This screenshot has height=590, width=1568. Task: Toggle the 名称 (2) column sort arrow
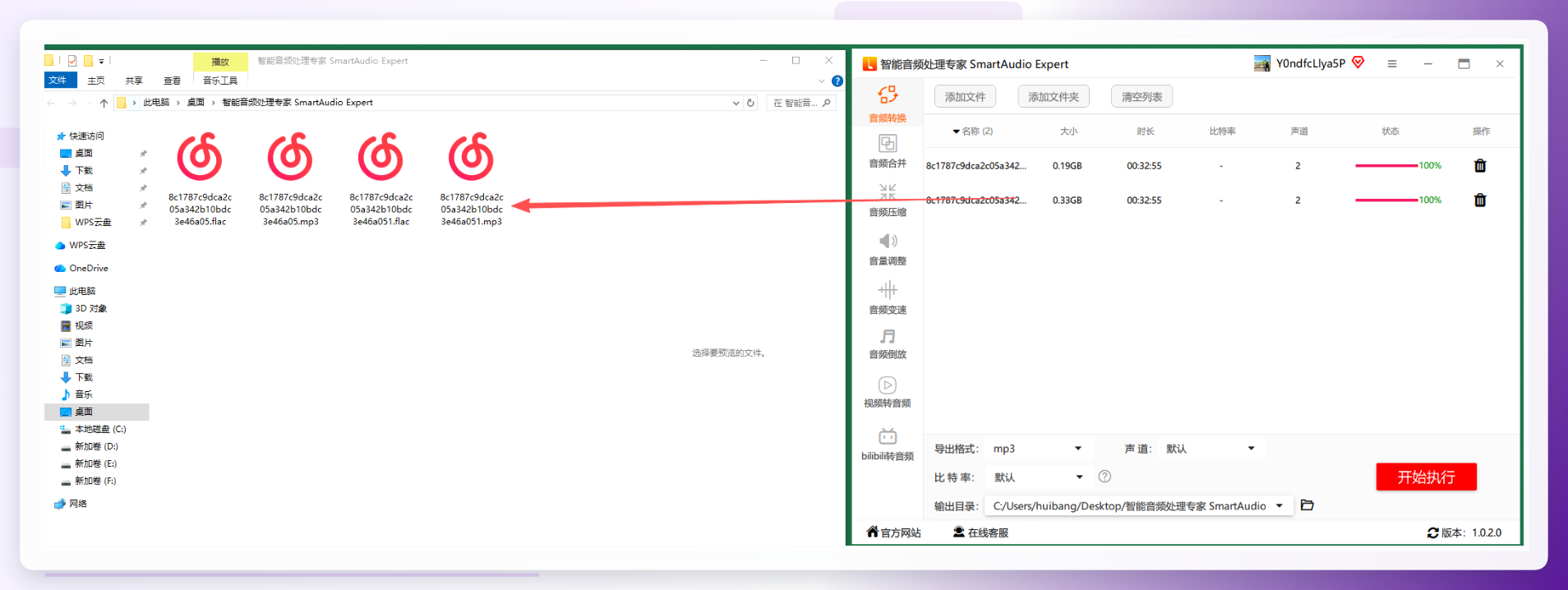point(956,131)
